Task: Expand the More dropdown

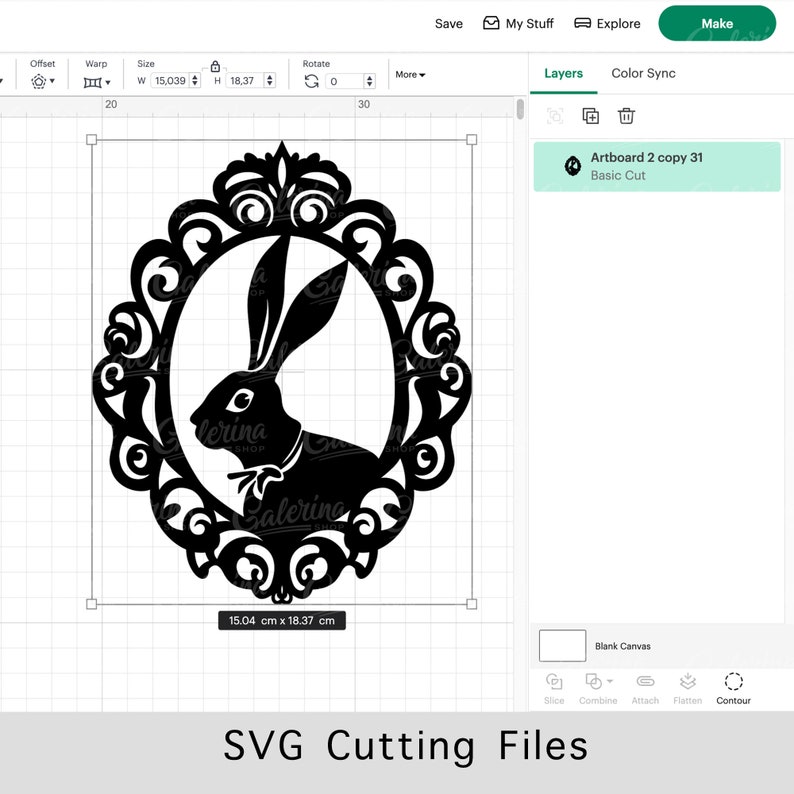Action: (410, 74)
